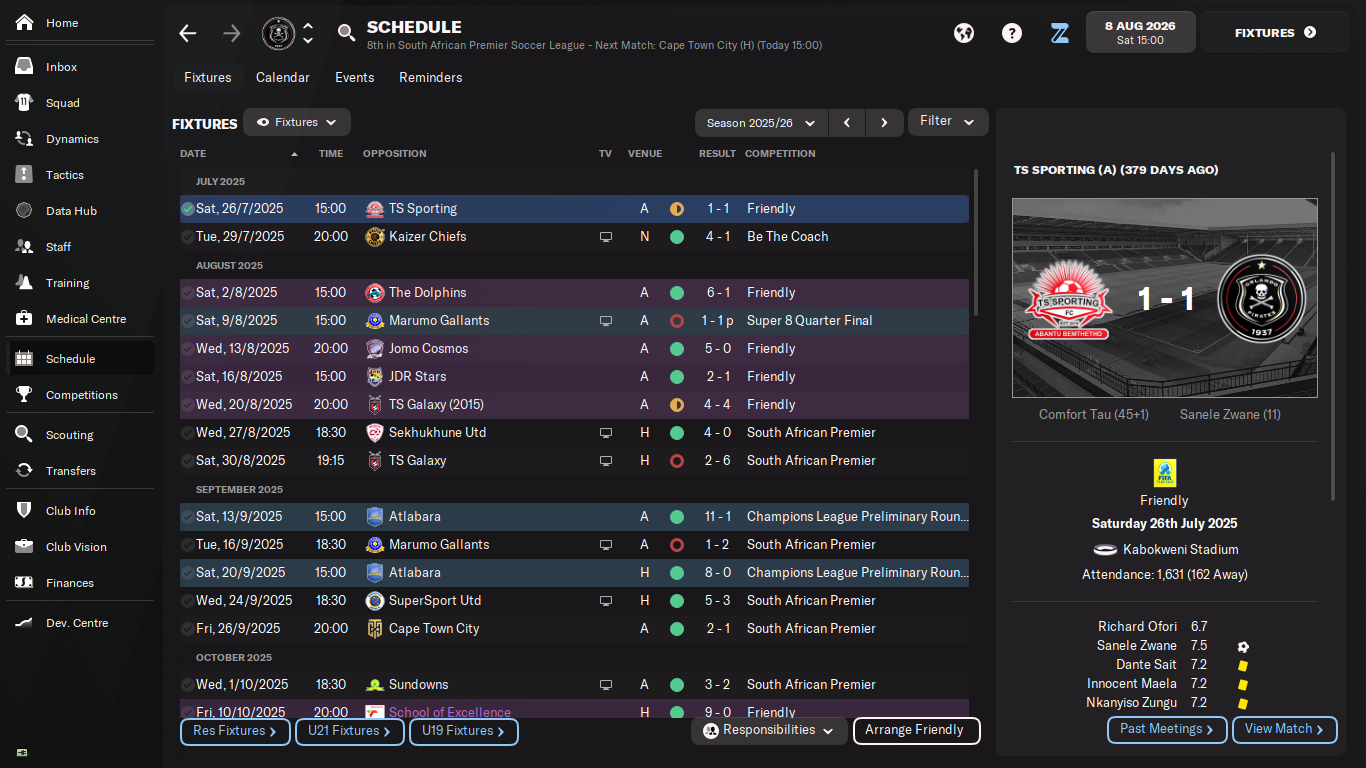
Task: Switch to the Reminders tab
Action: point(431,77)
